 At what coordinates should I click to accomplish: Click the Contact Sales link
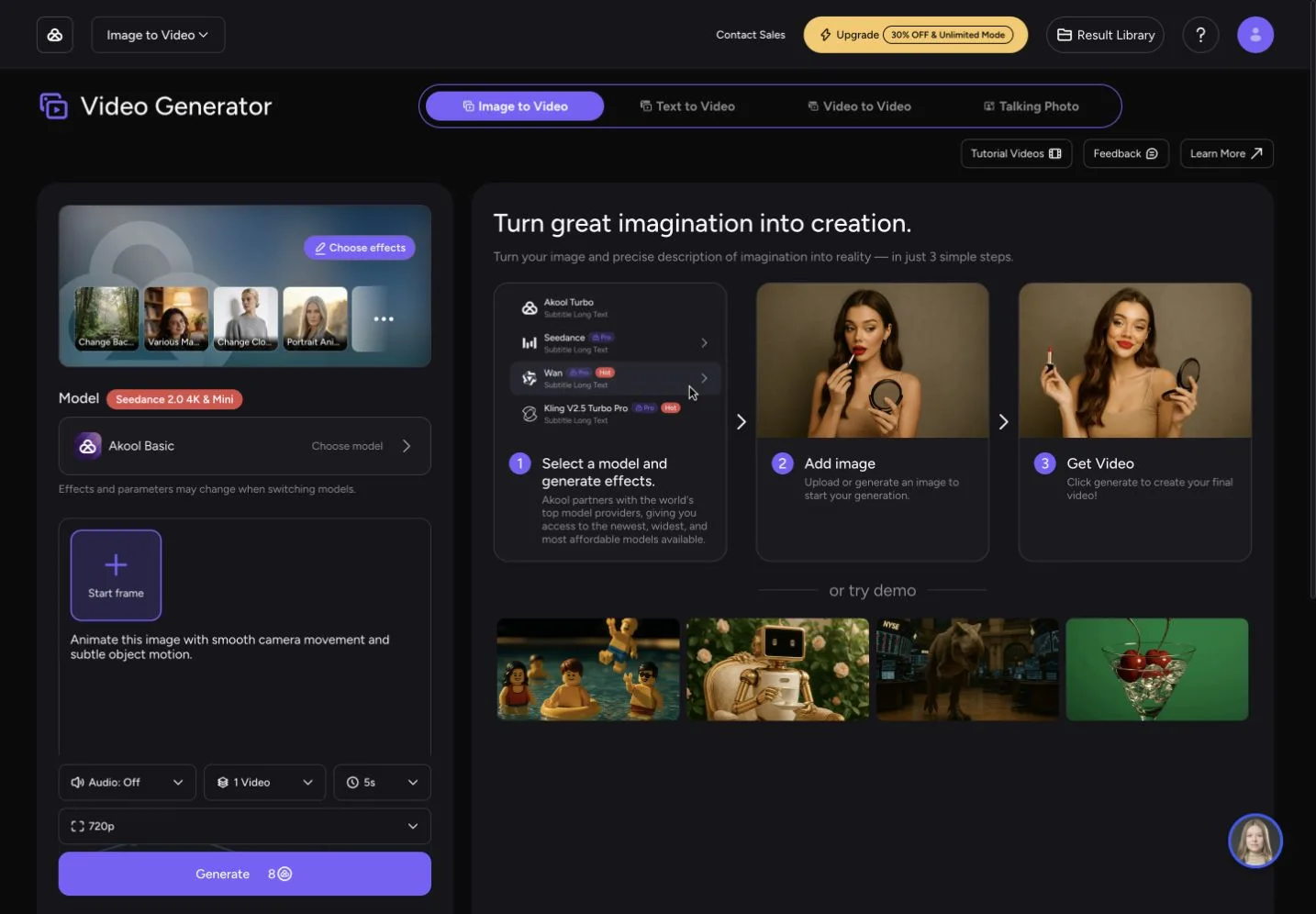(x=751, y=35)
